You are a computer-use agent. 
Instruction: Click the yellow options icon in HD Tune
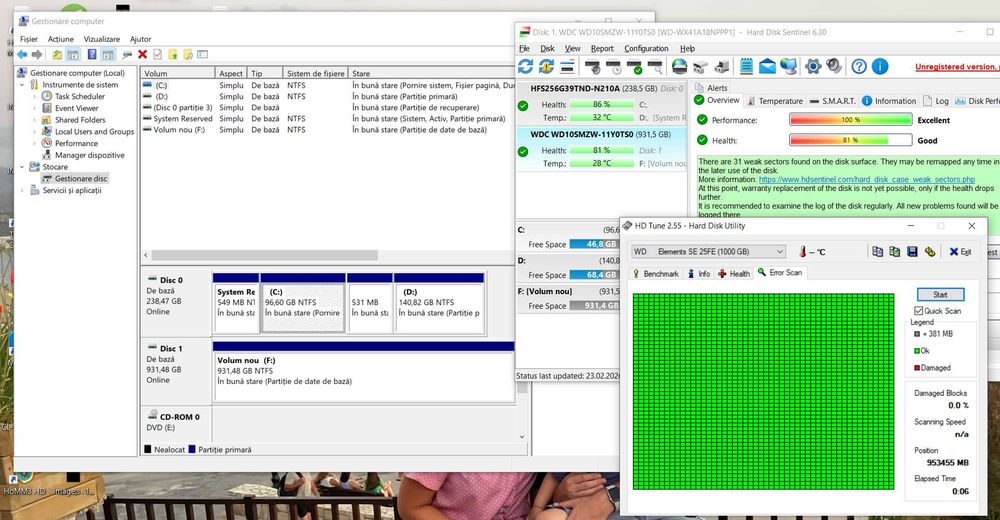[x=930, y=252]
